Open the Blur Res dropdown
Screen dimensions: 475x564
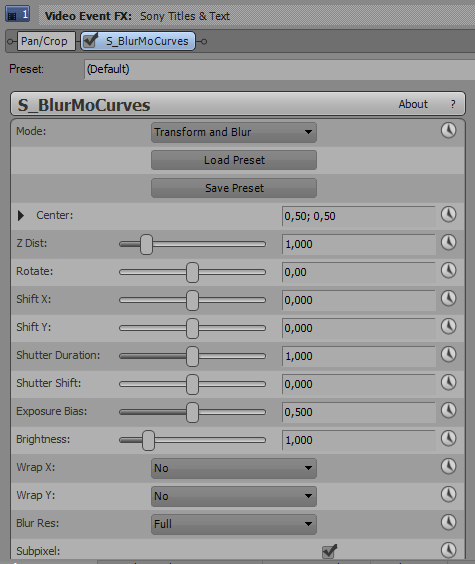(234, 524)
